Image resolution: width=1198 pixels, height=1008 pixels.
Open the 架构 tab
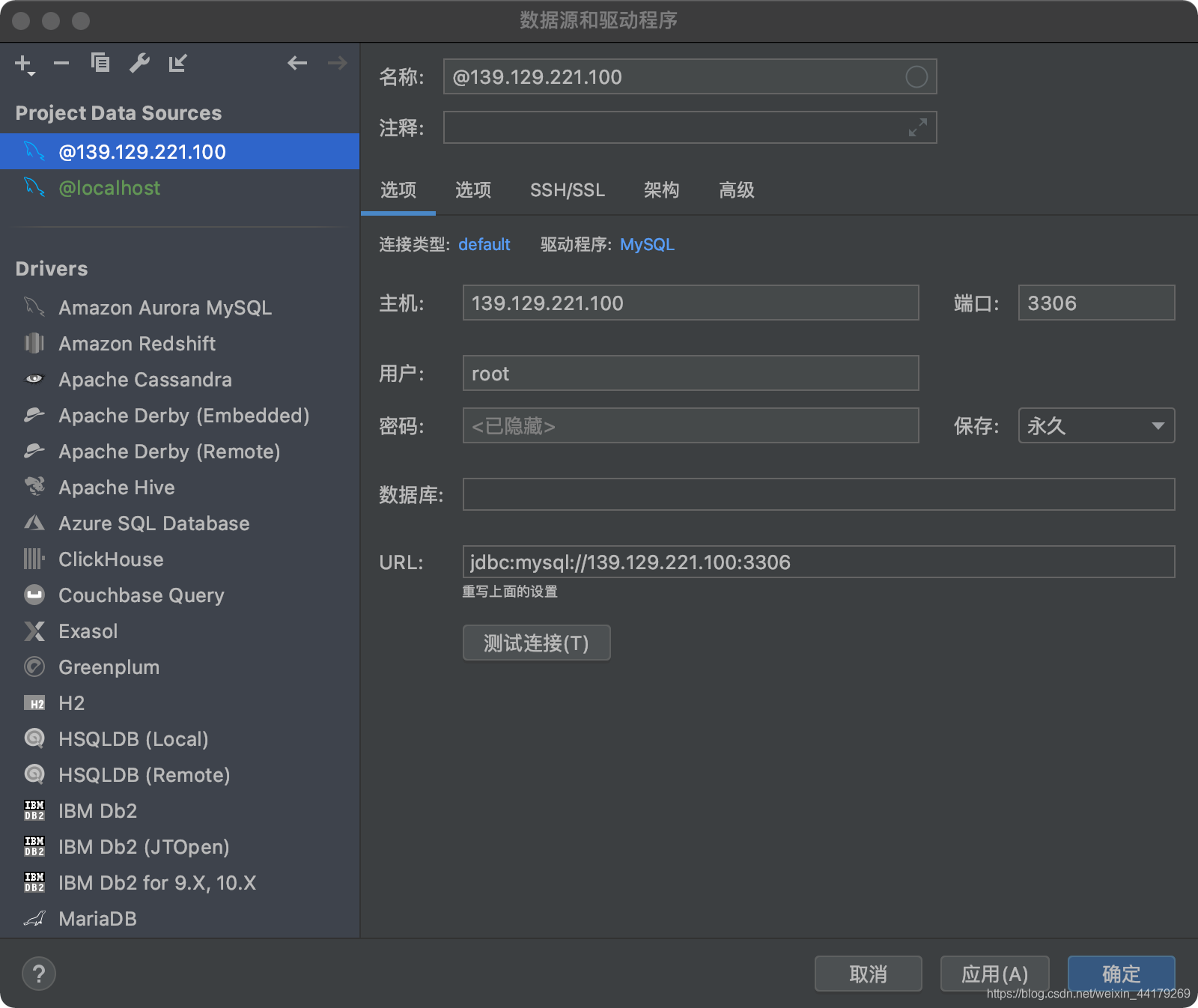pos(662,190)
